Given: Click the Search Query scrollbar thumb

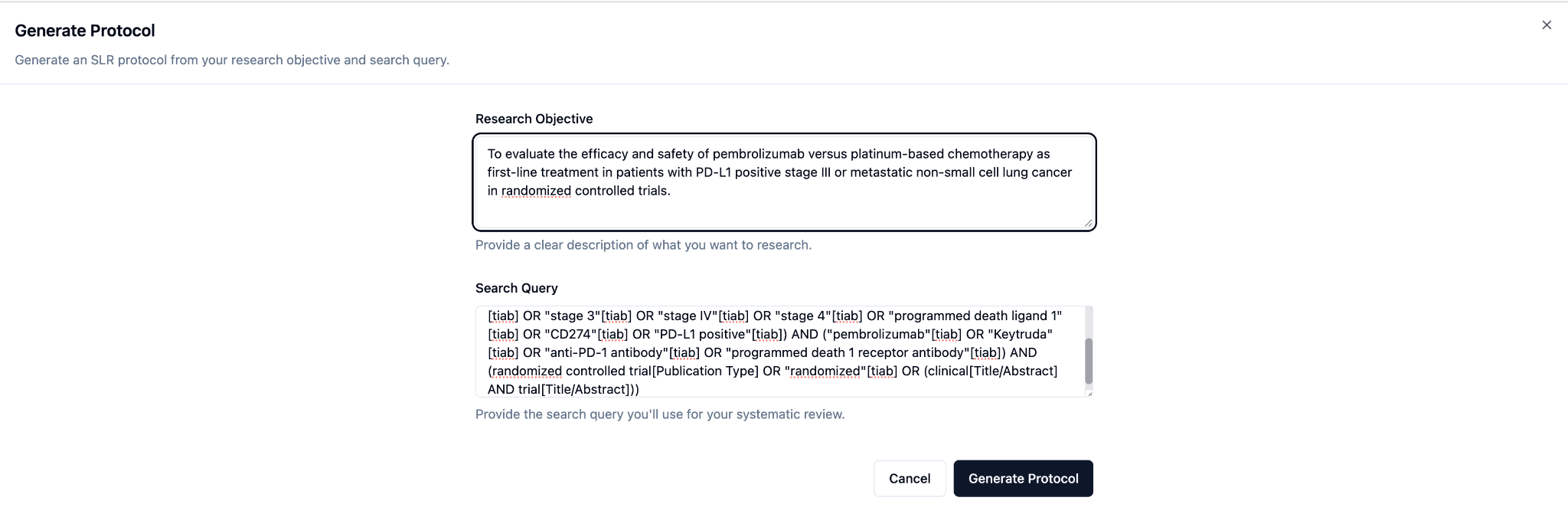Looking at the screenshot, I should click(x=1089, y=361).
